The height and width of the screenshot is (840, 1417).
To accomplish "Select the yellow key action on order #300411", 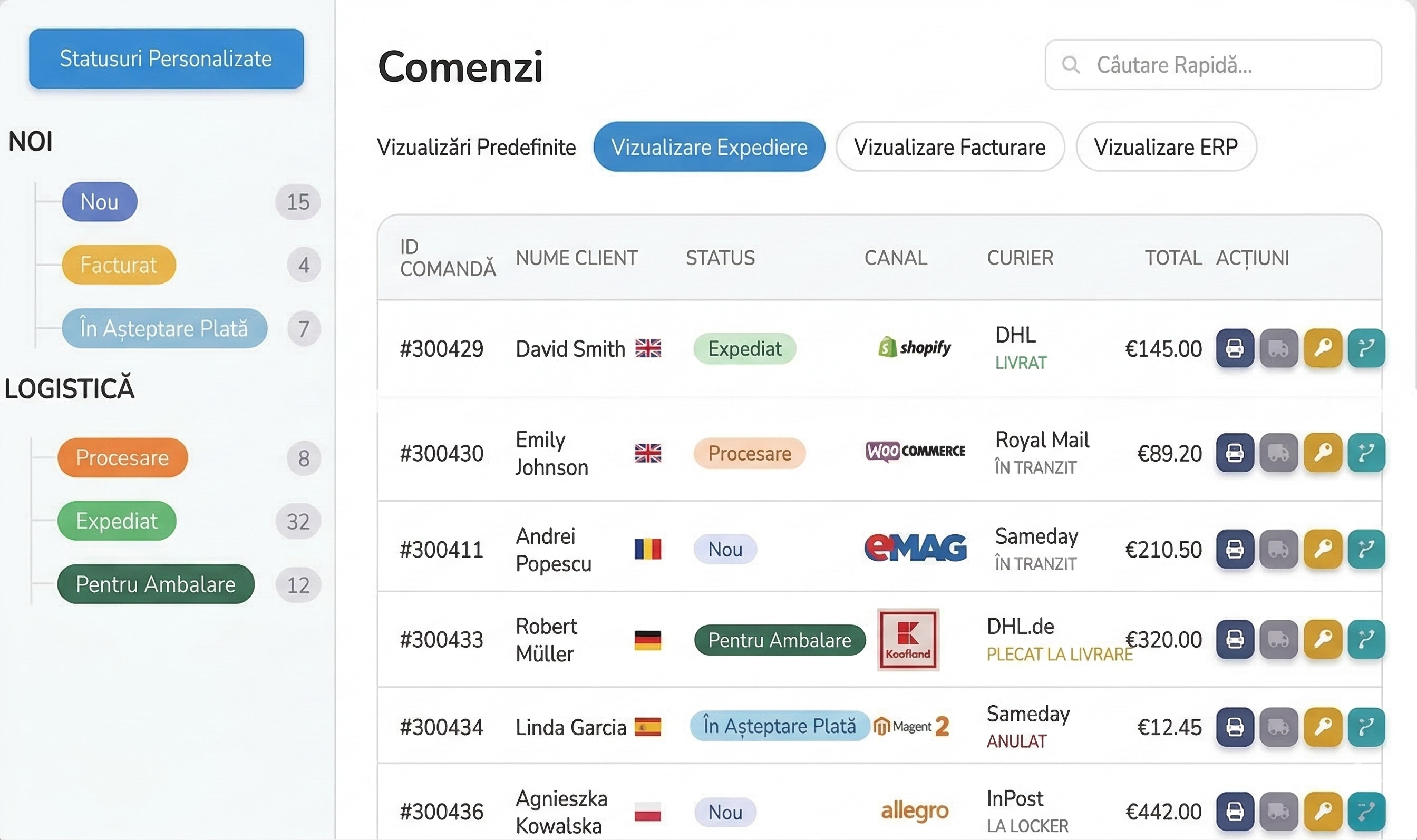I will 1323,549.
